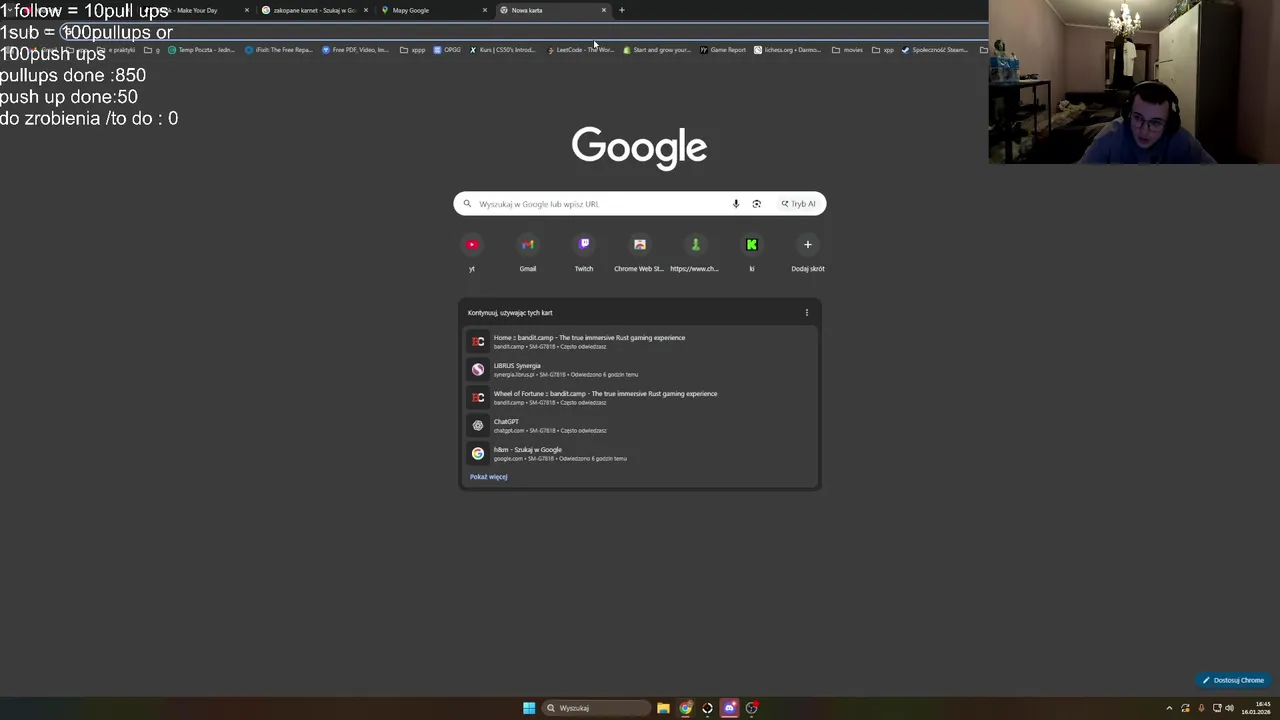
Task: Open the yt YouTube shortcut tile
Action: 472,252
